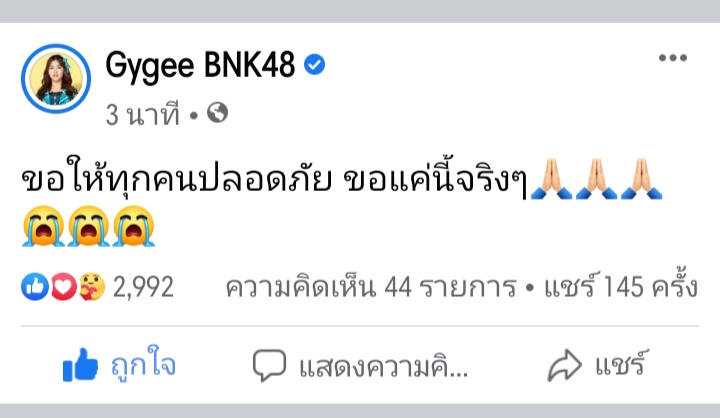The height and width of the screenshot is (418, 720).
Task: Click the speech bubble comment icon
Action: click(270, 366)
